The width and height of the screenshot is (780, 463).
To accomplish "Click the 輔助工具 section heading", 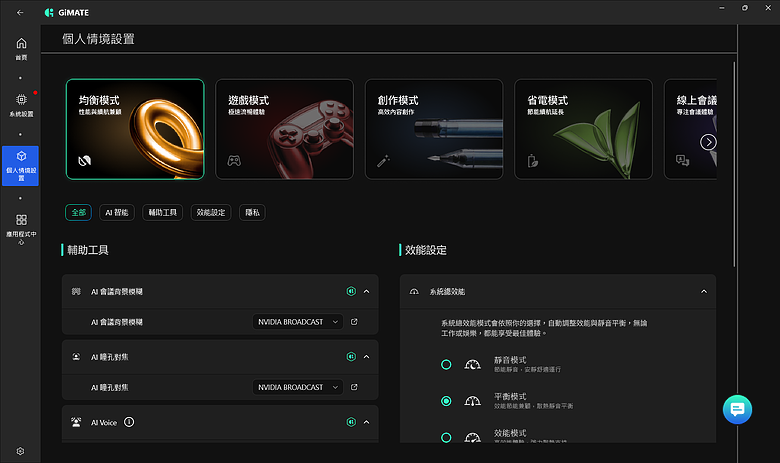I will point(88,250).
